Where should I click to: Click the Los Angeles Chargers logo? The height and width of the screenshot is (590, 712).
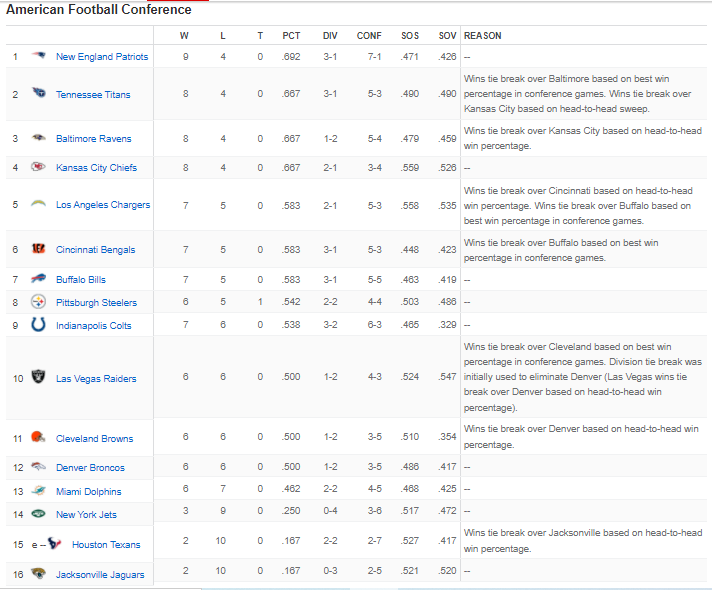(39, 204)
